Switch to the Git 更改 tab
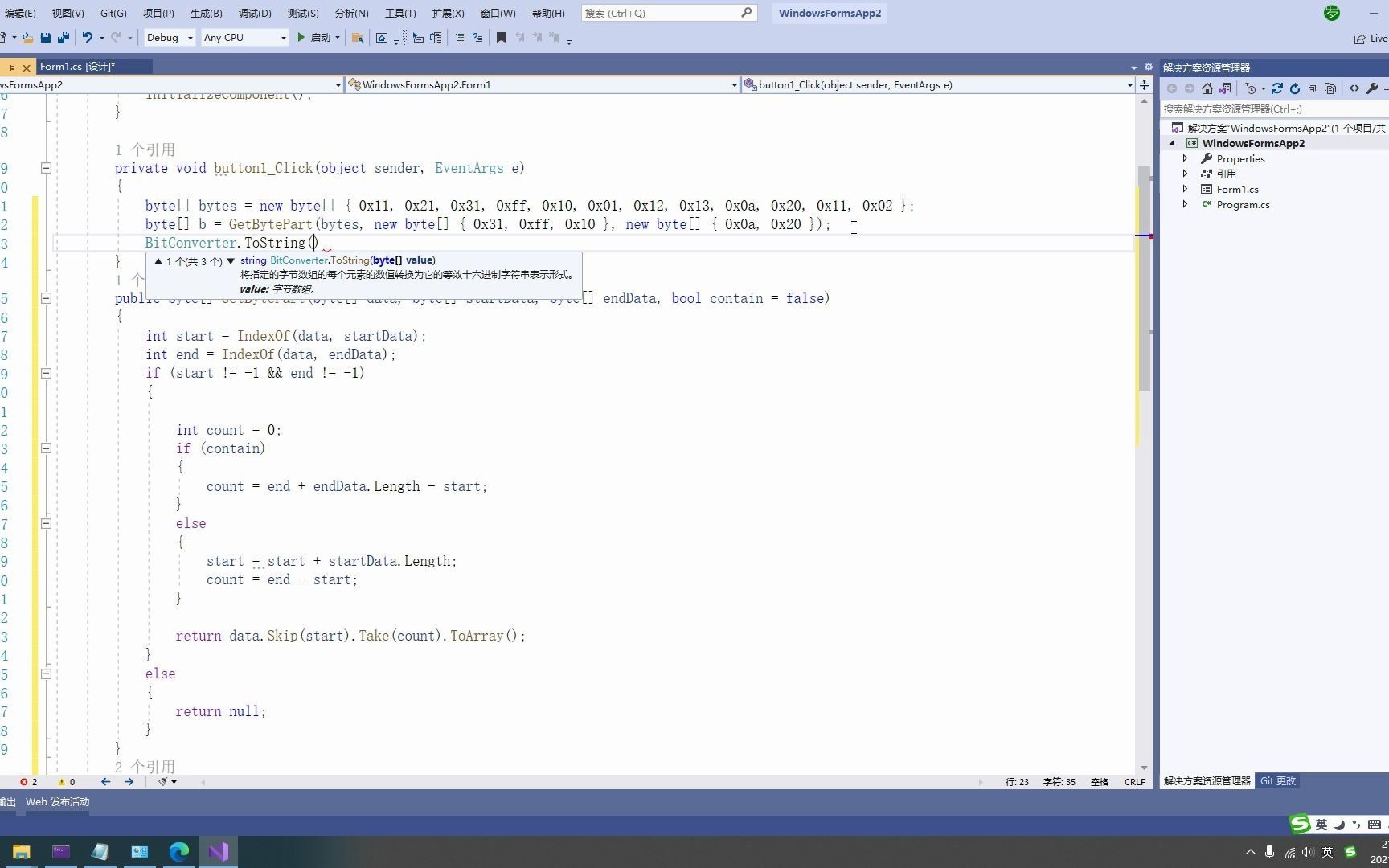Image resolution: width=1389 pixels, height=868 pixels. 1277,780
